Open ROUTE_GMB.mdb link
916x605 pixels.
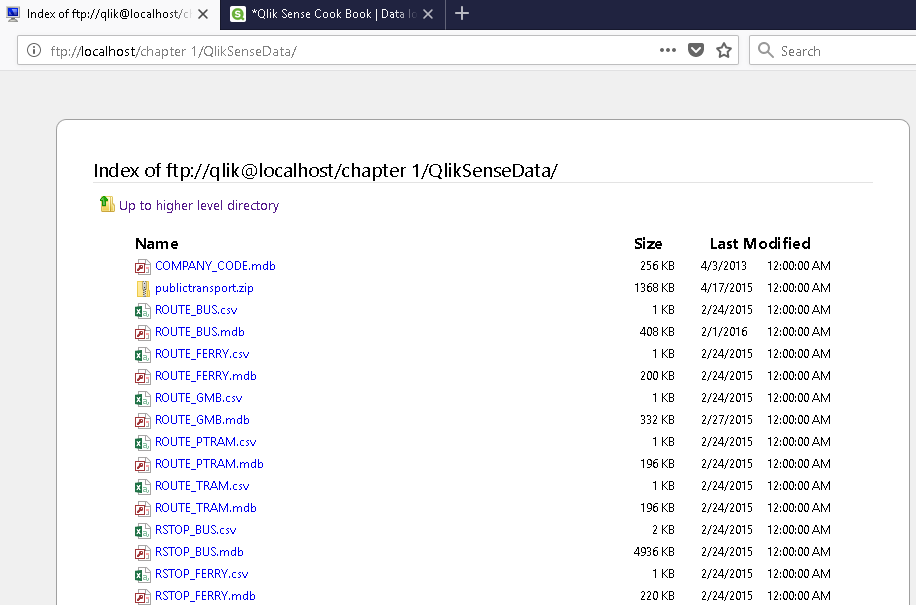(x=202, y=420)
